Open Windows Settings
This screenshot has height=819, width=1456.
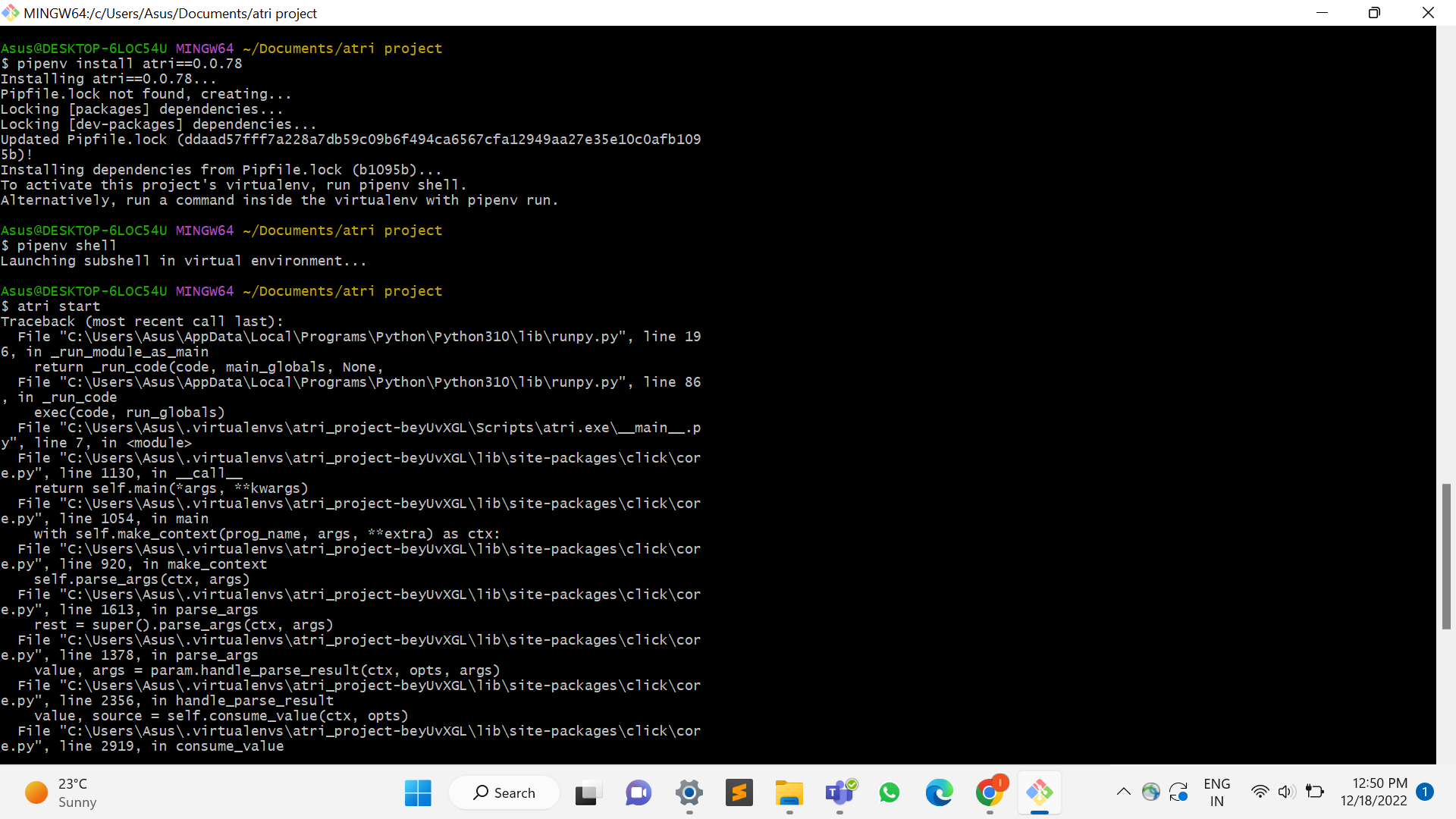point(689,792)
